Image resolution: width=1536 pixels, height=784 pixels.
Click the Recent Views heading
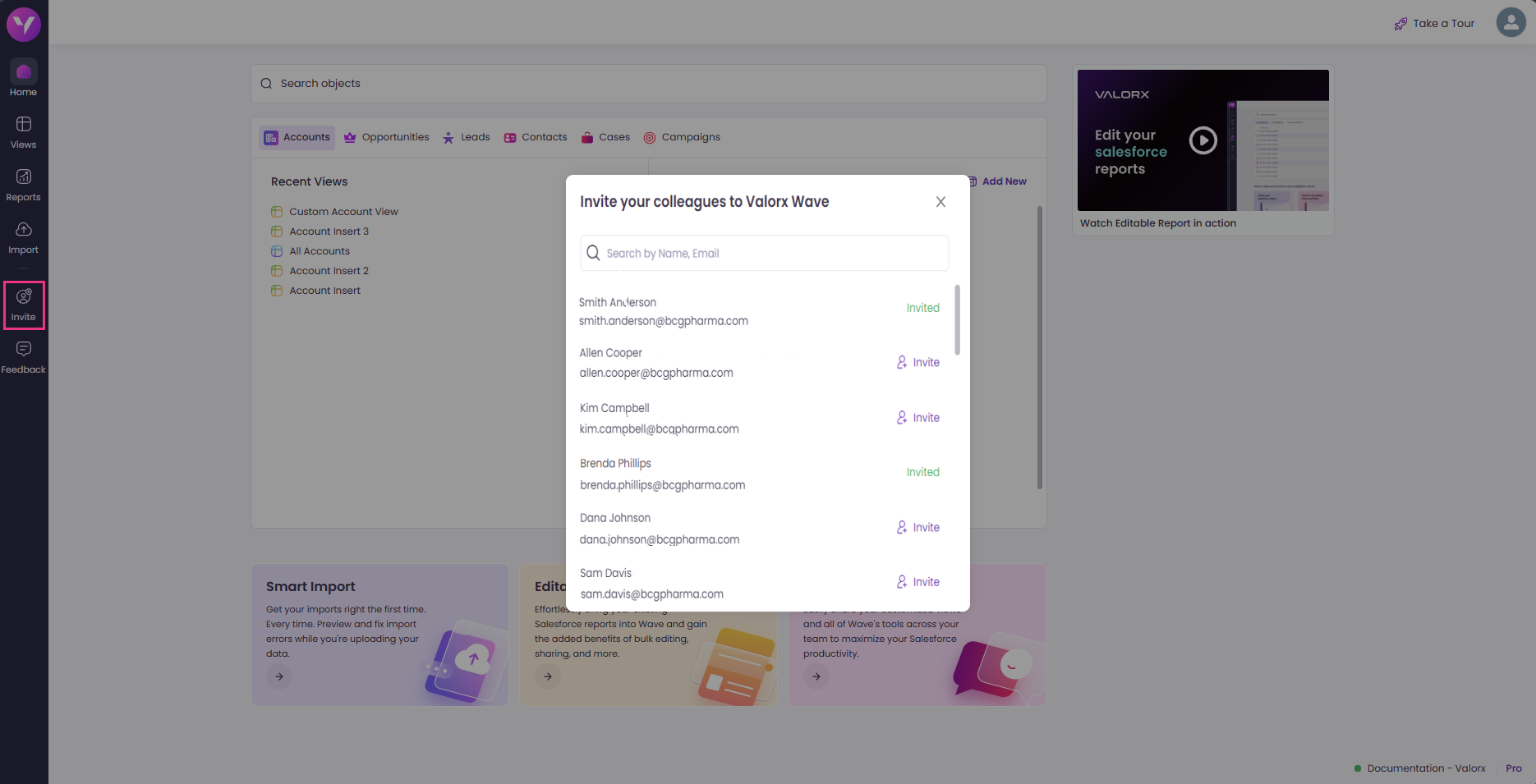point(309,181)
